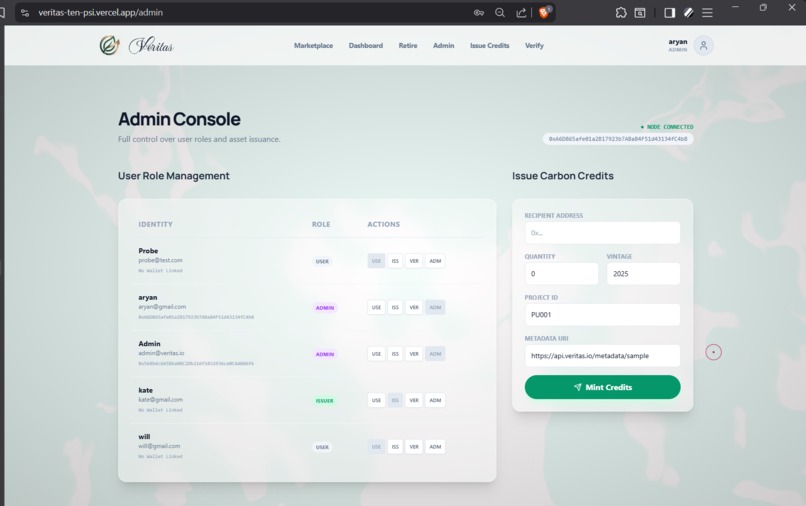806x506 pixels.
Task: Set Probe's role to ISS
Action: pos(395,261)
